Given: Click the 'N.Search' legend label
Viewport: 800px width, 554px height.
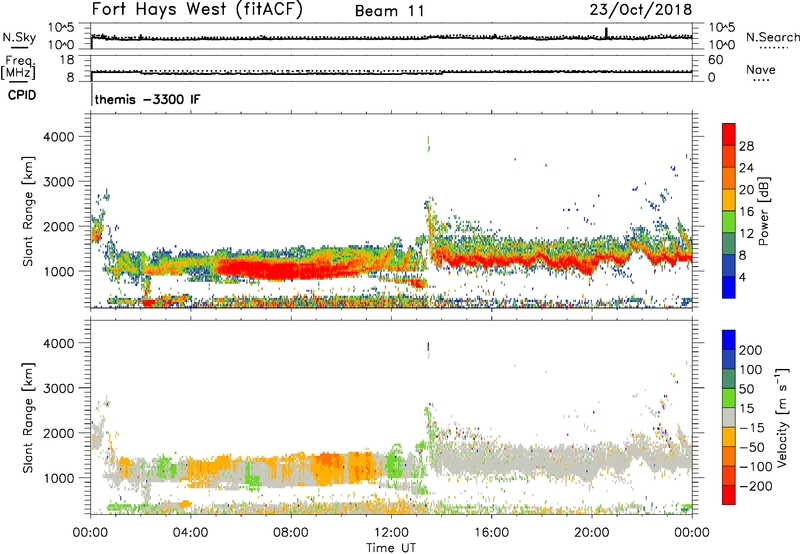Looking at the screenshot, I should click(x=772, y=37).
